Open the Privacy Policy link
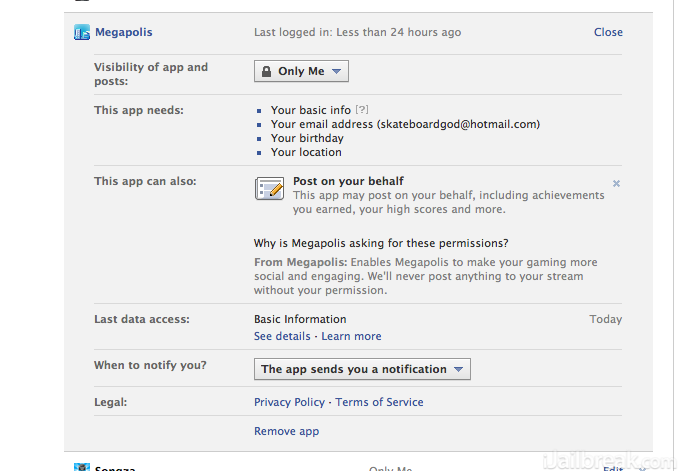Screen dimensions: 678x471 coord(289,402)
